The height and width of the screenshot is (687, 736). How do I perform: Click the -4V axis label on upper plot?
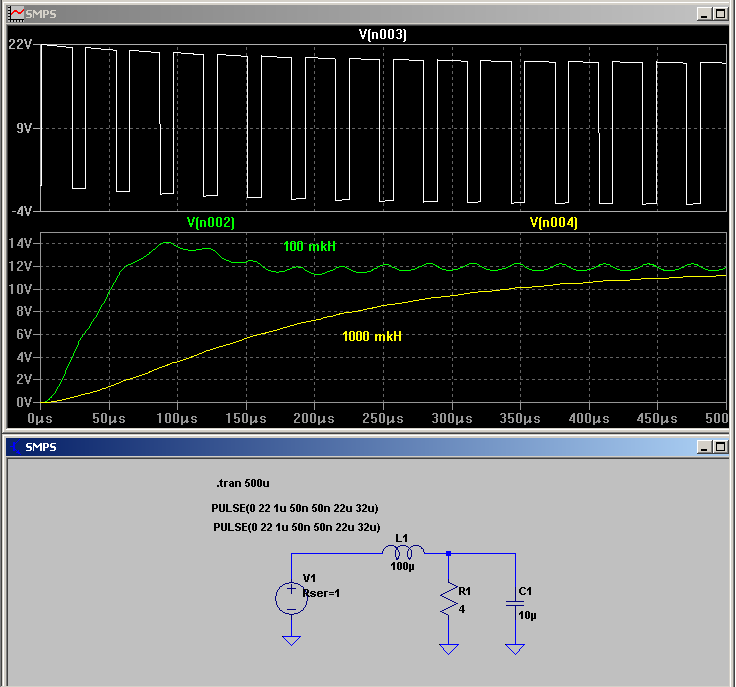[22, 211]
